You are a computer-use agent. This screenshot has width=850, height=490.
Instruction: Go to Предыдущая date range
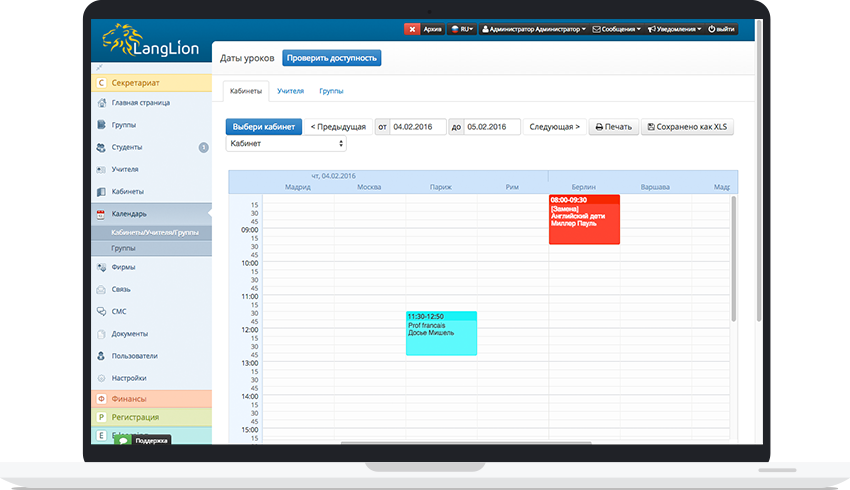pos(338,127)
